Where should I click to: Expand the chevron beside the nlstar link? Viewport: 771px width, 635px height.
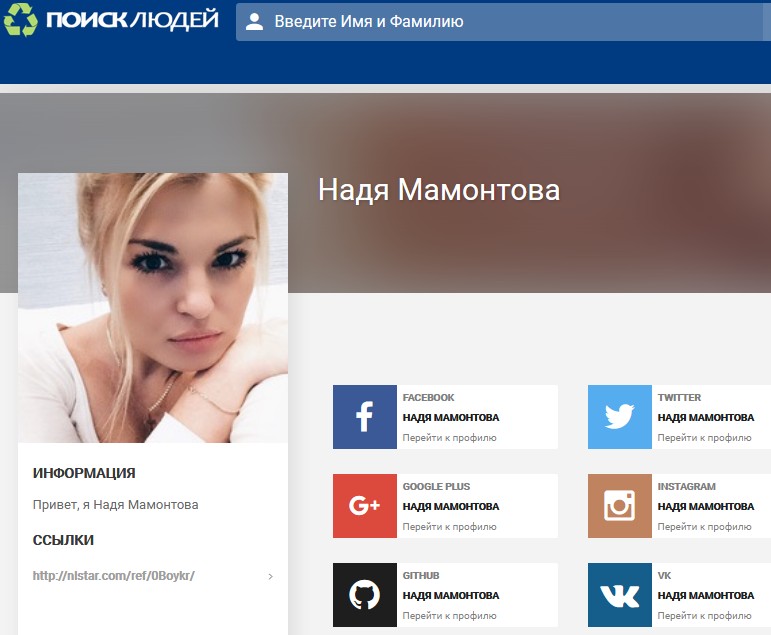(x=270, y=576)
